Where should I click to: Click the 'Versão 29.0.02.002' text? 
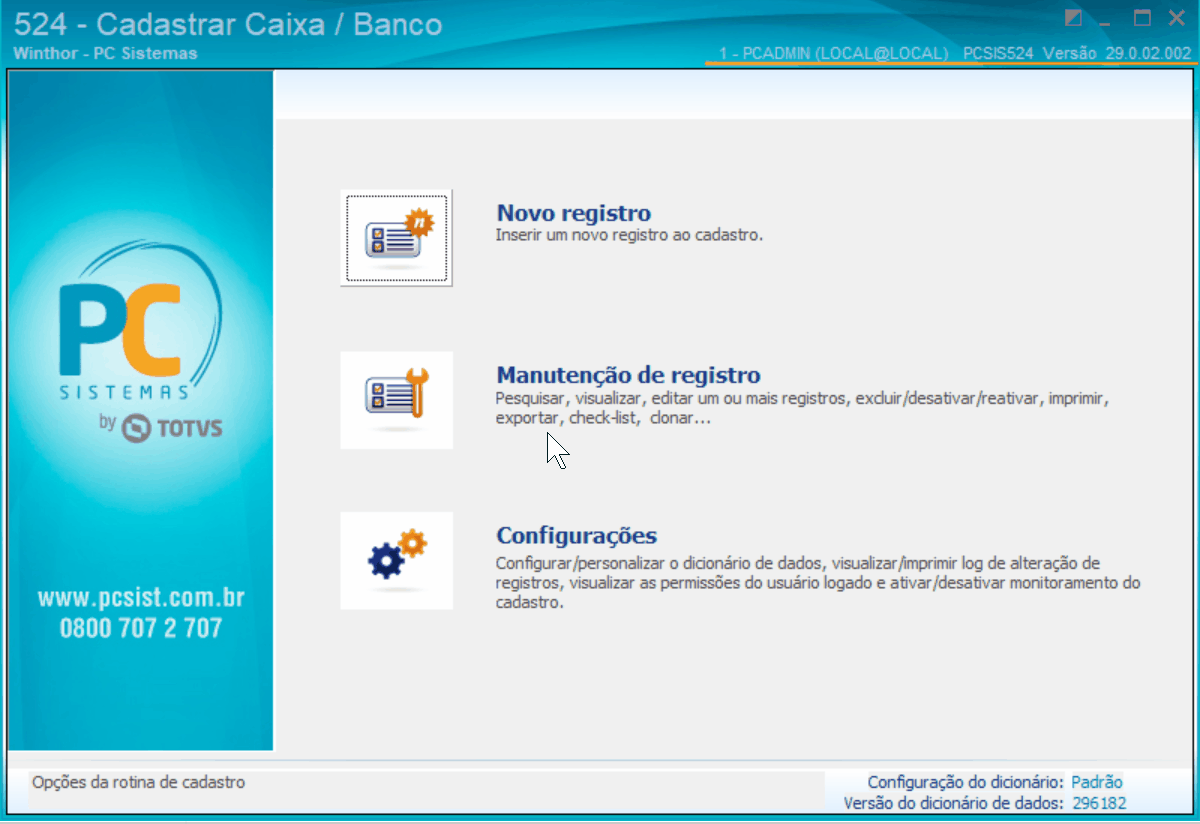(1117, 53)
